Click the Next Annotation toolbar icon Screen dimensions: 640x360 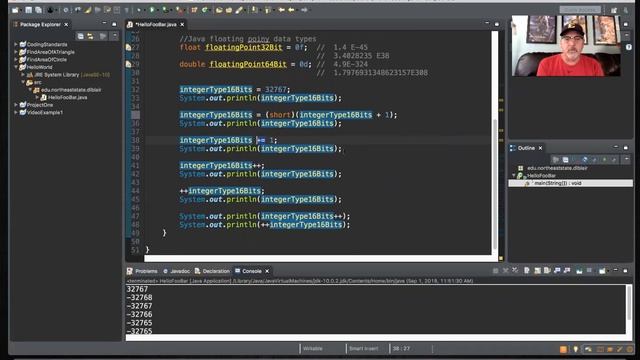coord(255,10)
